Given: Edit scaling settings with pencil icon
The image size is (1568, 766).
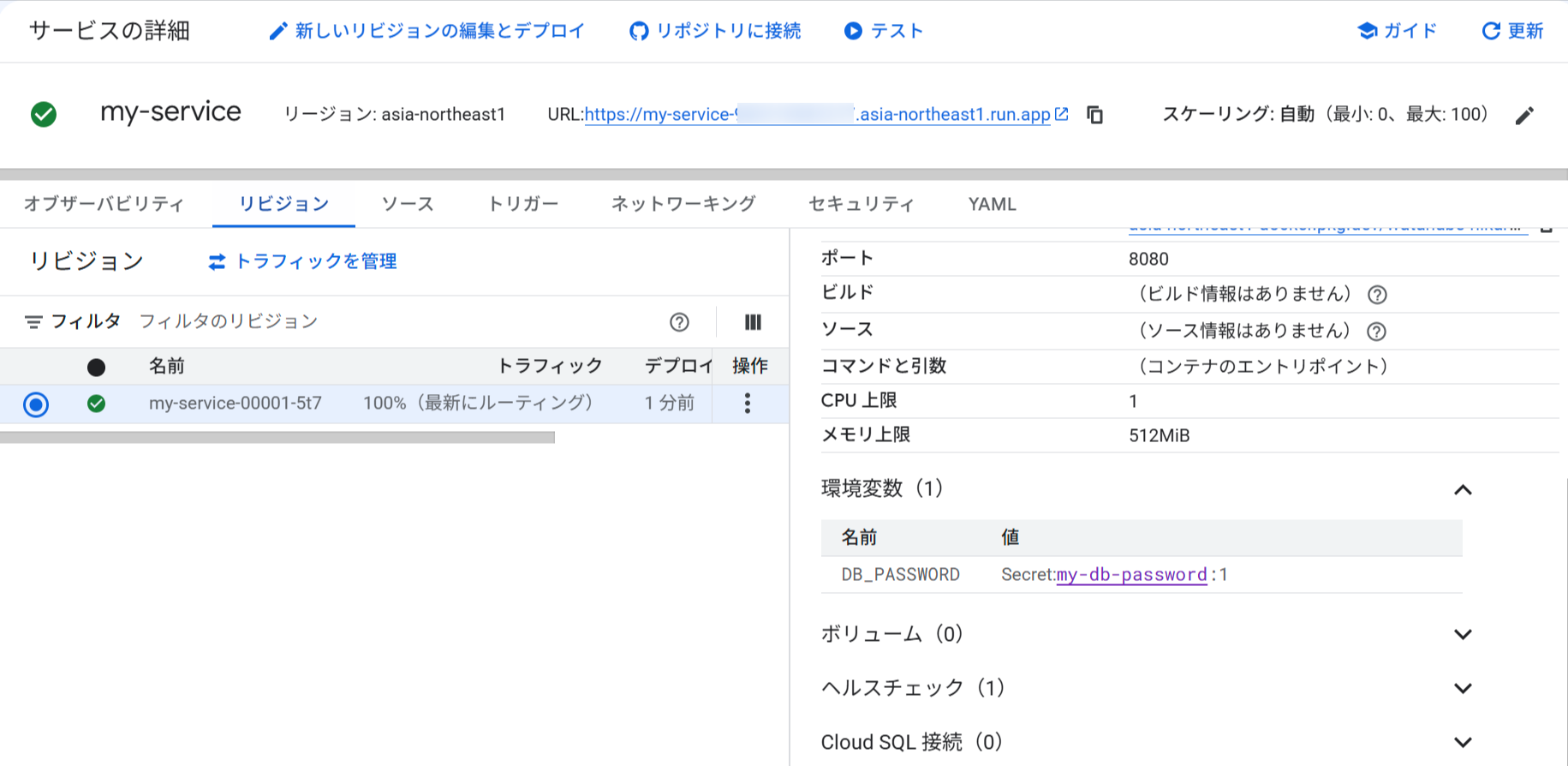Looking at the screenshot, I should tap(1524, 116).
